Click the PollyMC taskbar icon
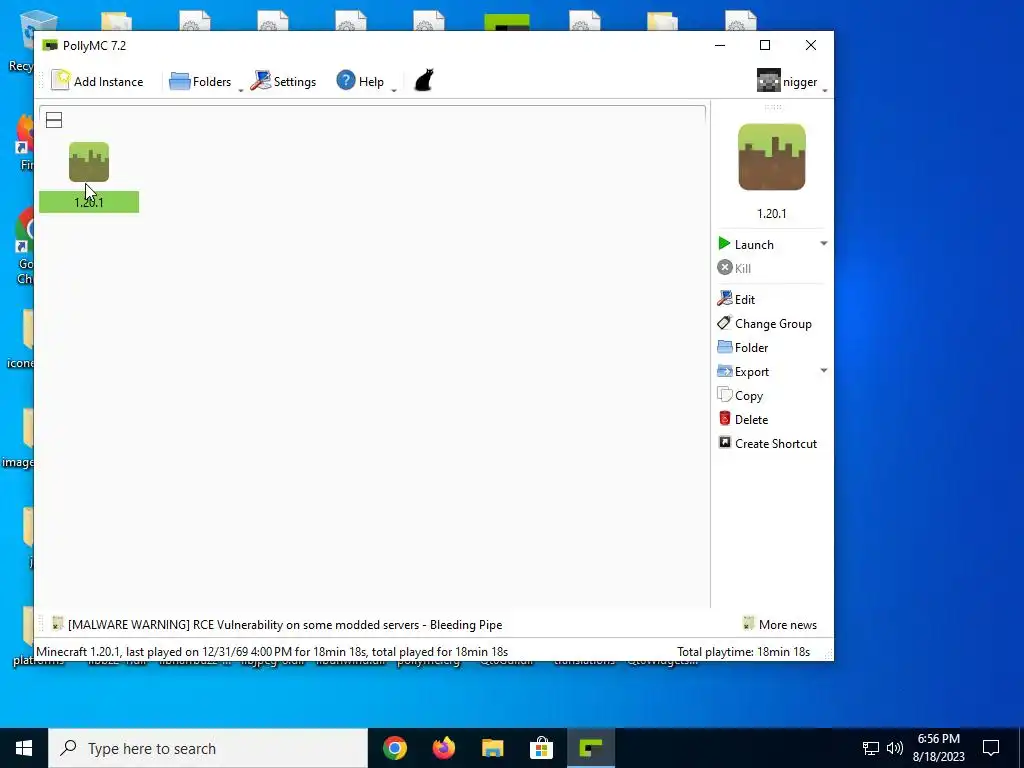Image resolution: width=1024 pixels, height=768 pixels. [x=590, y=748]
